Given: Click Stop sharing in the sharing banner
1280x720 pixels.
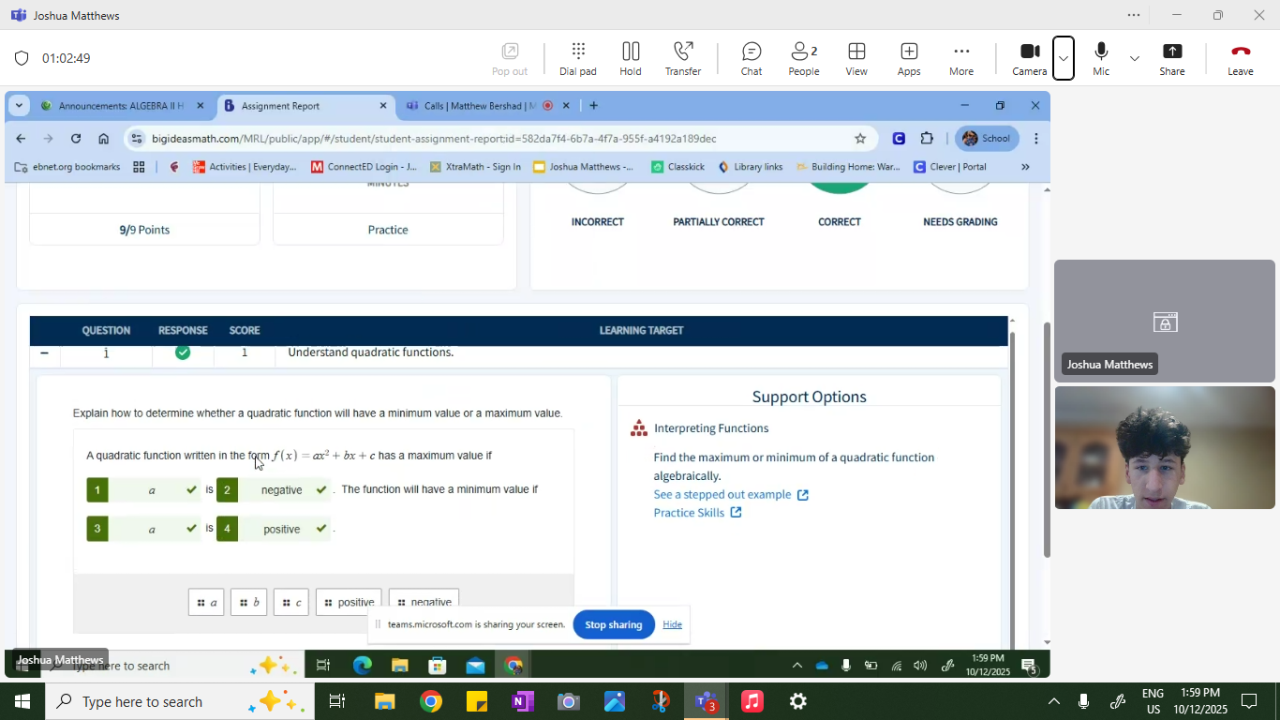Looking at the screenshot, I should click(613, 625).
